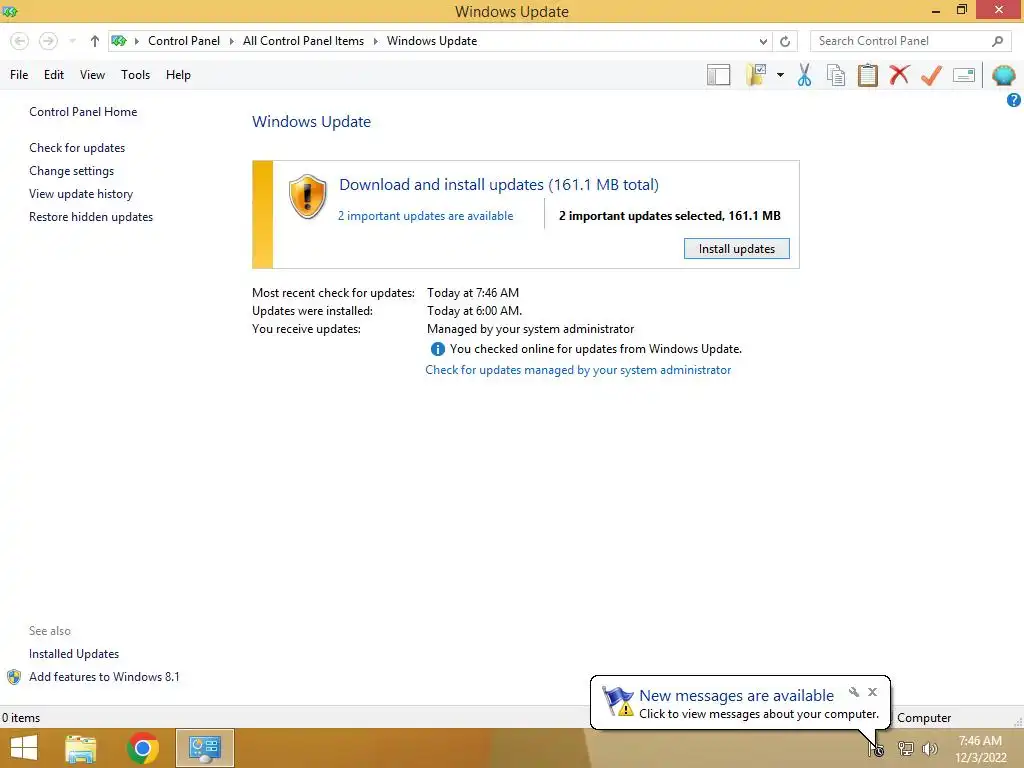Open the Help menu
Image resolution: width=1024 pixels, height=768 pixels.
click(x=178, y=75)
